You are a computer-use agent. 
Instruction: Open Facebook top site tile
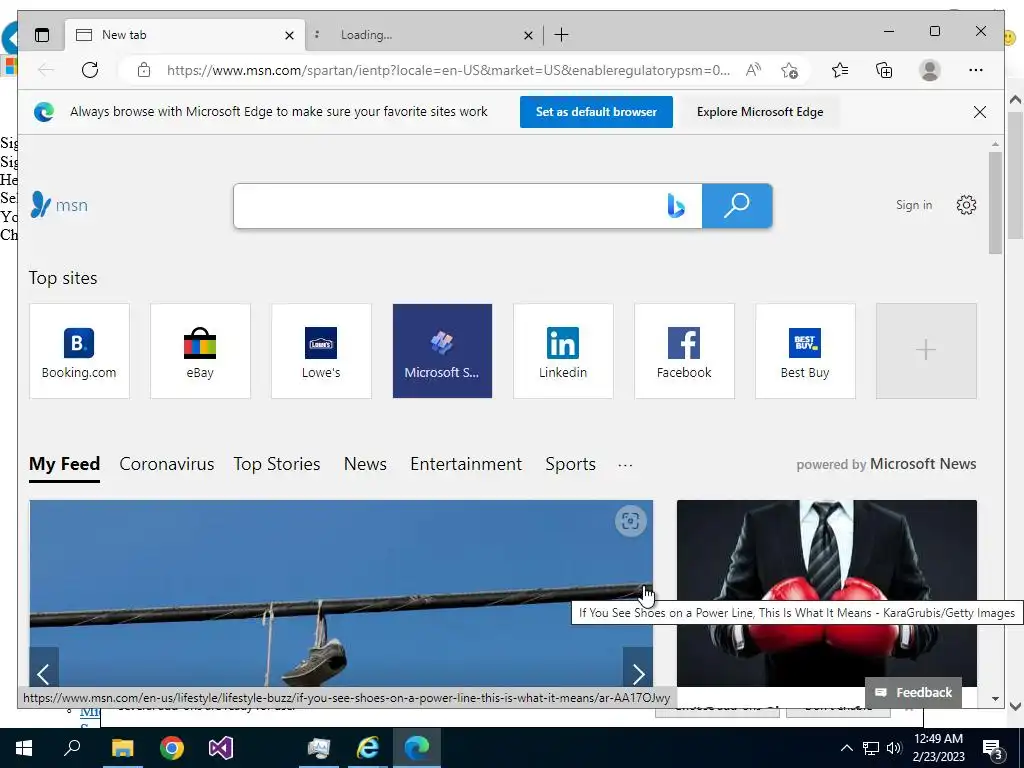(684, 351)
